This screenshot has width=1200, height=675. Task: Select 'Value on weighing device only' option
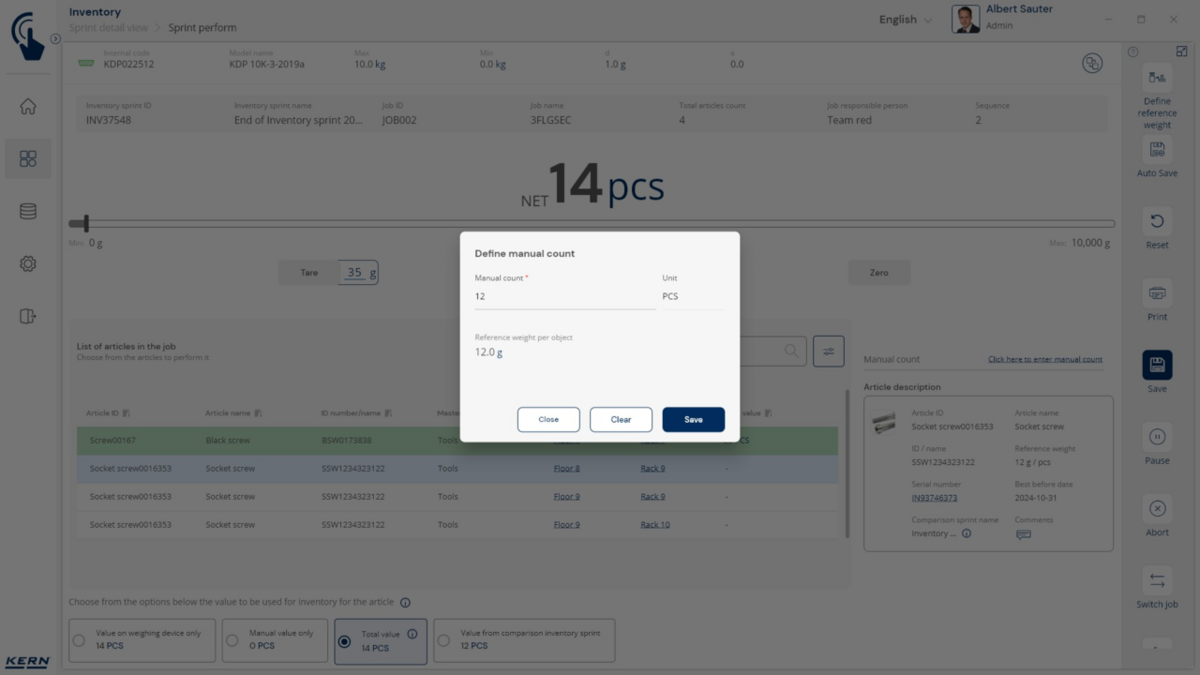coord(79,641)
